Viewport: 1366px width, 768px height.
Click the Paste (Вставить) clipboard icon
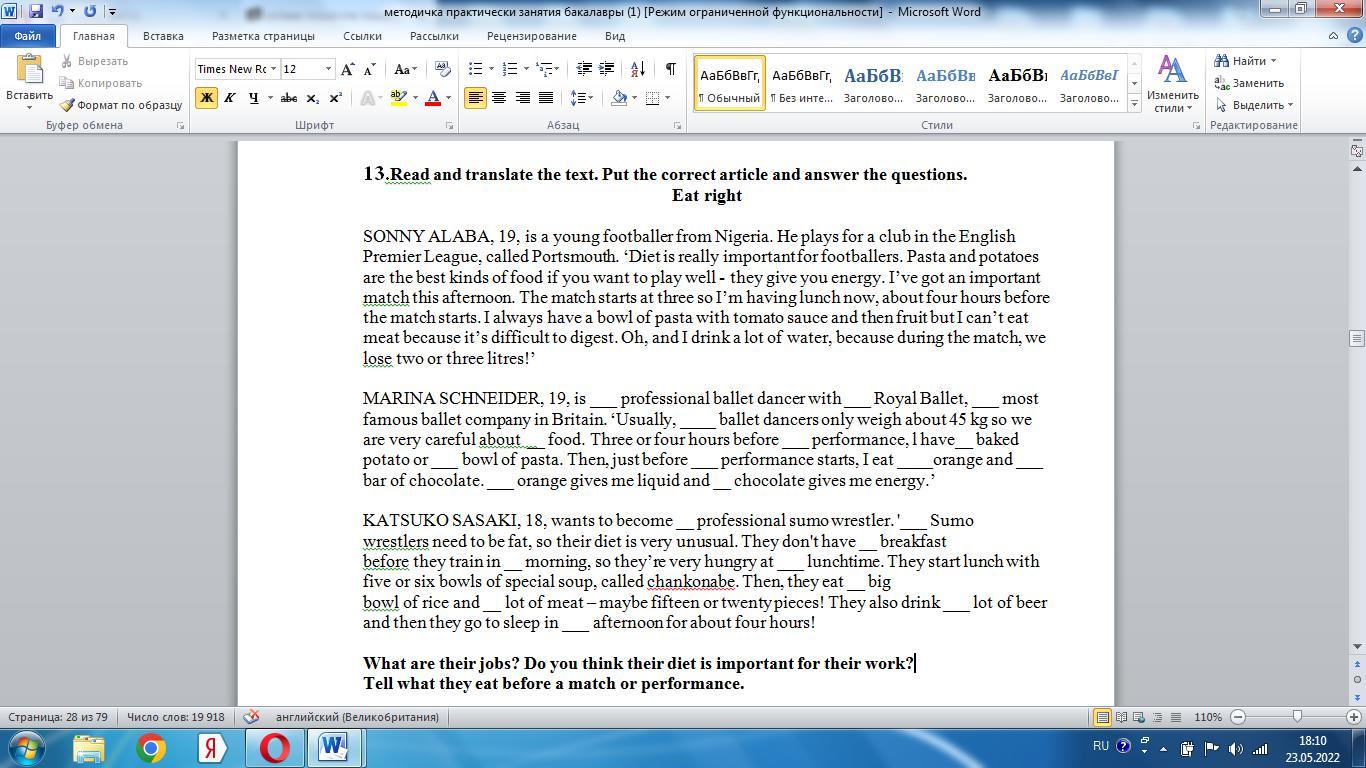pyautogui.click(x=29, y=69)
